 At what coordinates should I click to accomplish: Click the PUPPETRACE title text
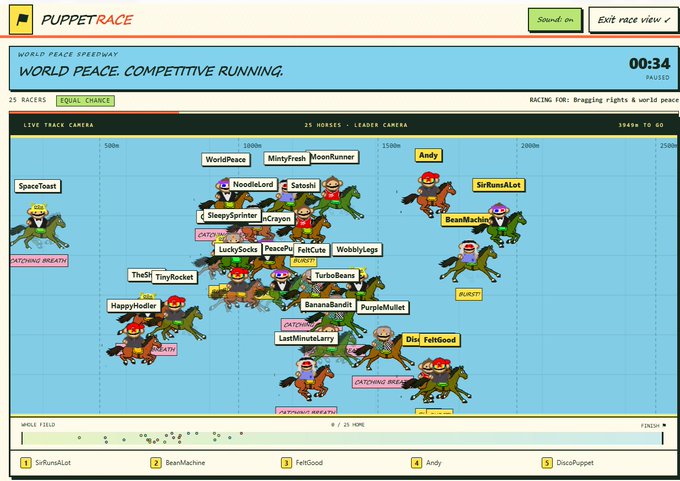(x=87, y=20)
